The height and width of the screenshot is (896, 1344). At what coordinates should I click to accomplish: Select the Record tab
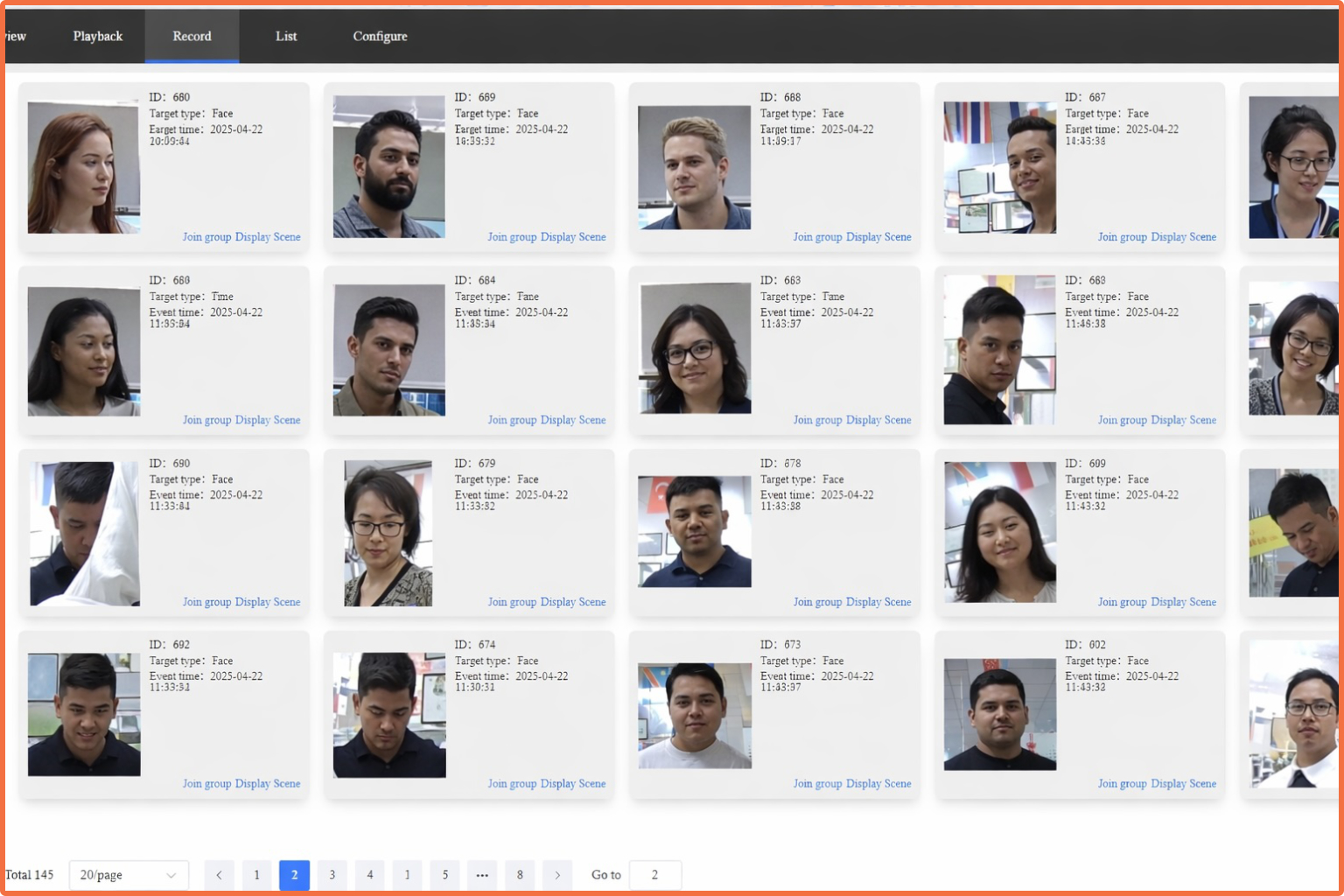pos(192,36)
